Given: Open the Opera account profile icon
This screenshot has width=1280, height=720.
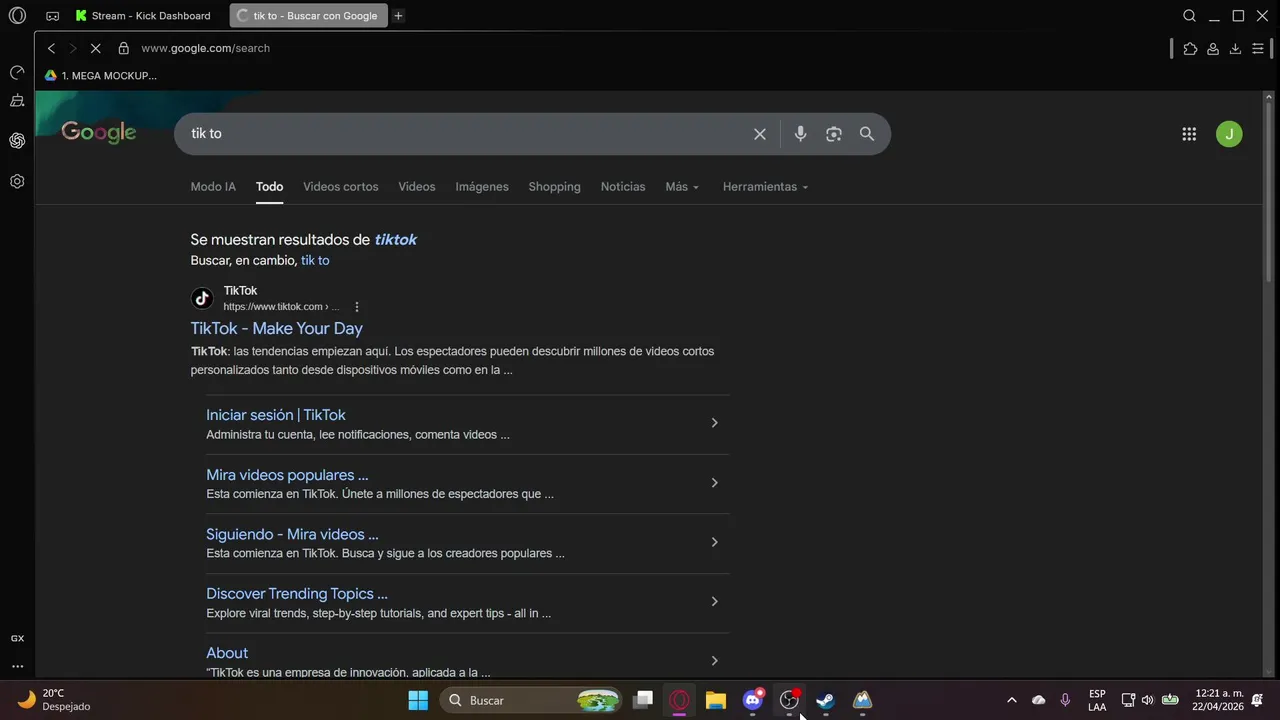Looking at the screenshot, I should pyautogui.click(x=1213, y=48).
